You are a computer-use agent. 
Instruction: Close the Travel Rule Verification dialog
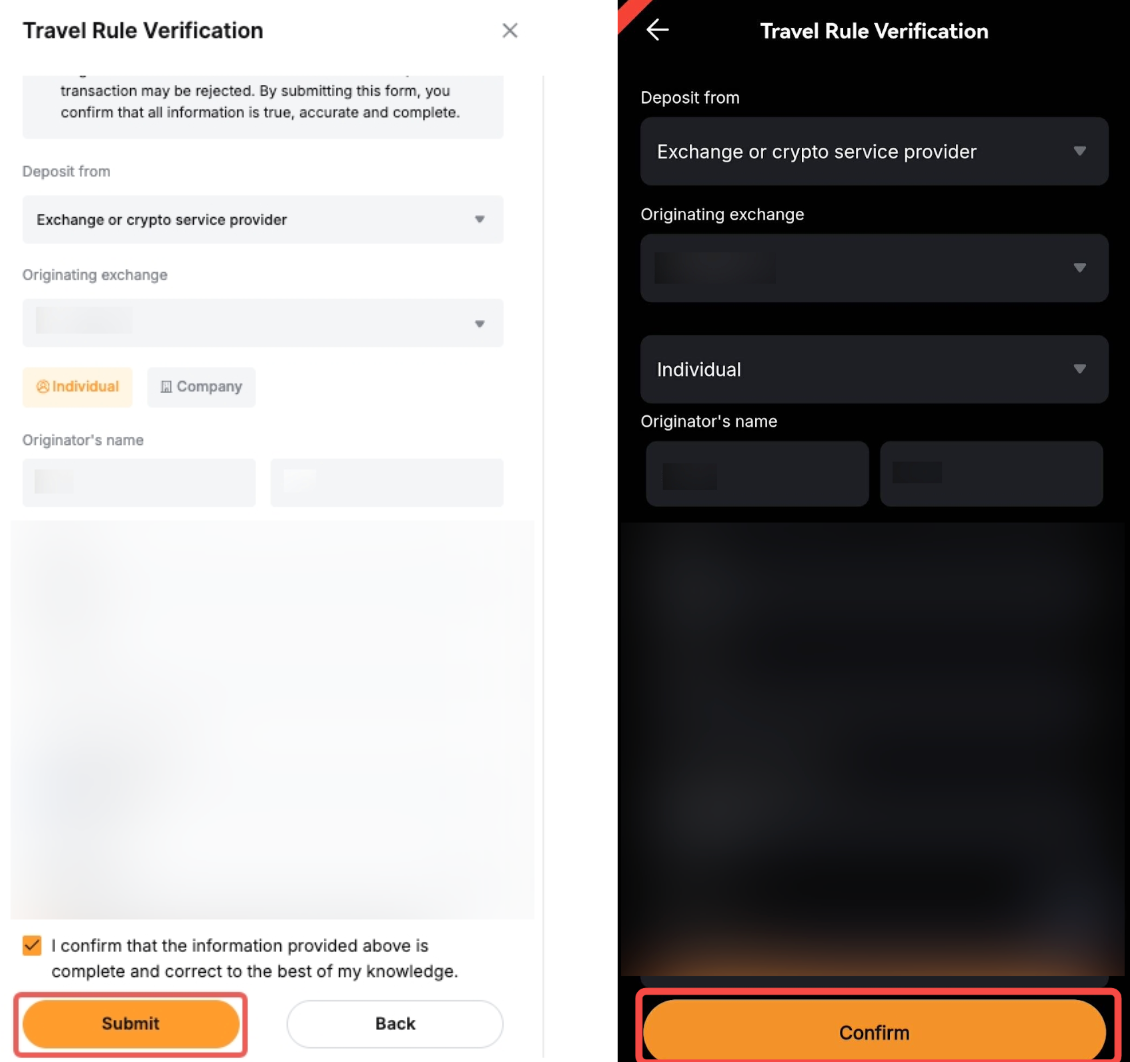click(x=510, y=30)
